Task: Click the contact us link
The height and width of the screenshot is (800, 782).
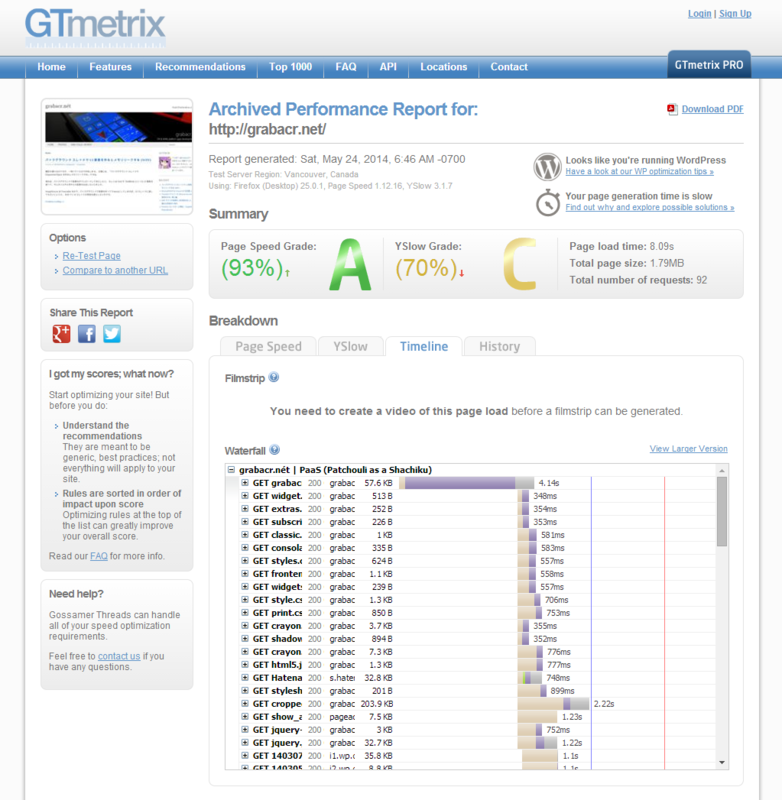Action: [119, 656]
